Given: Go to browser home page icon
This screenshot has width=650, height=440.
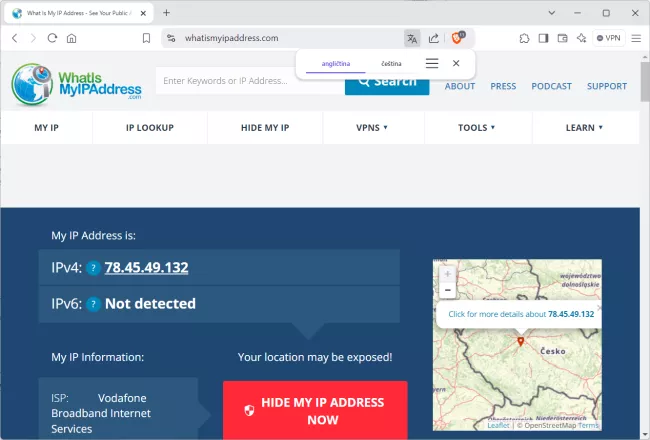Looking at the screenshot, I should pos(71,38).
